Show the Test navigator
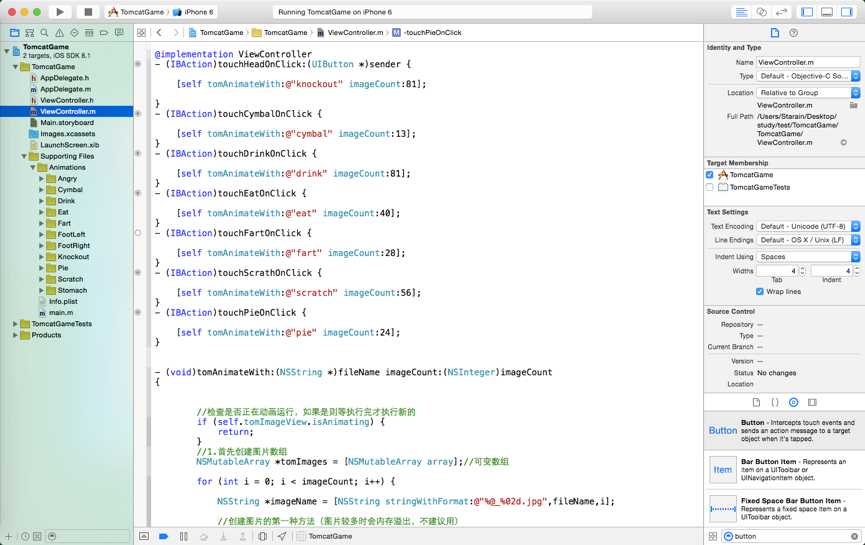This screenshot has width=865, height=545. click(74, 33)
